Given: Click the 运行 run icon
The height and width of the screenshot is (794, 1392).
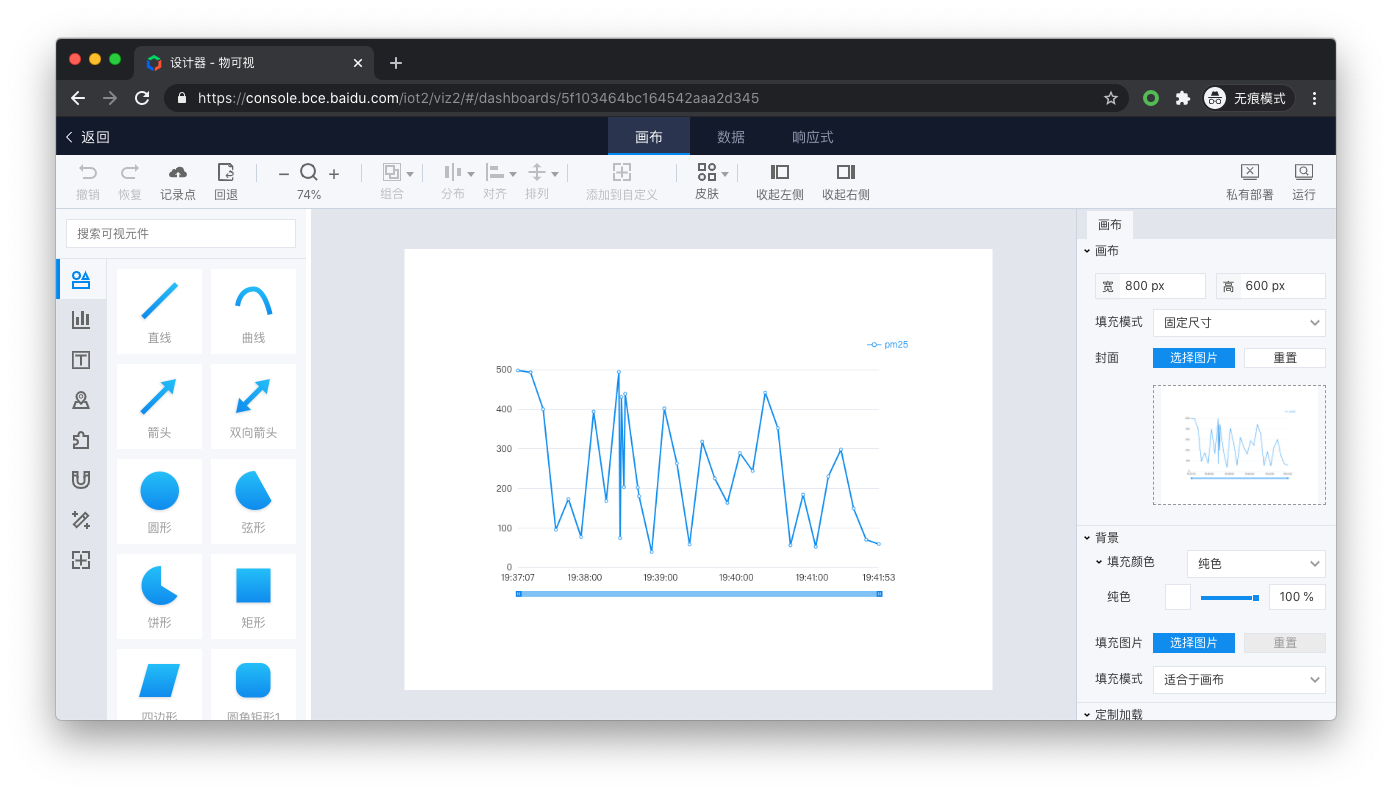Looking at the screenshot, I should [1304, 172].
